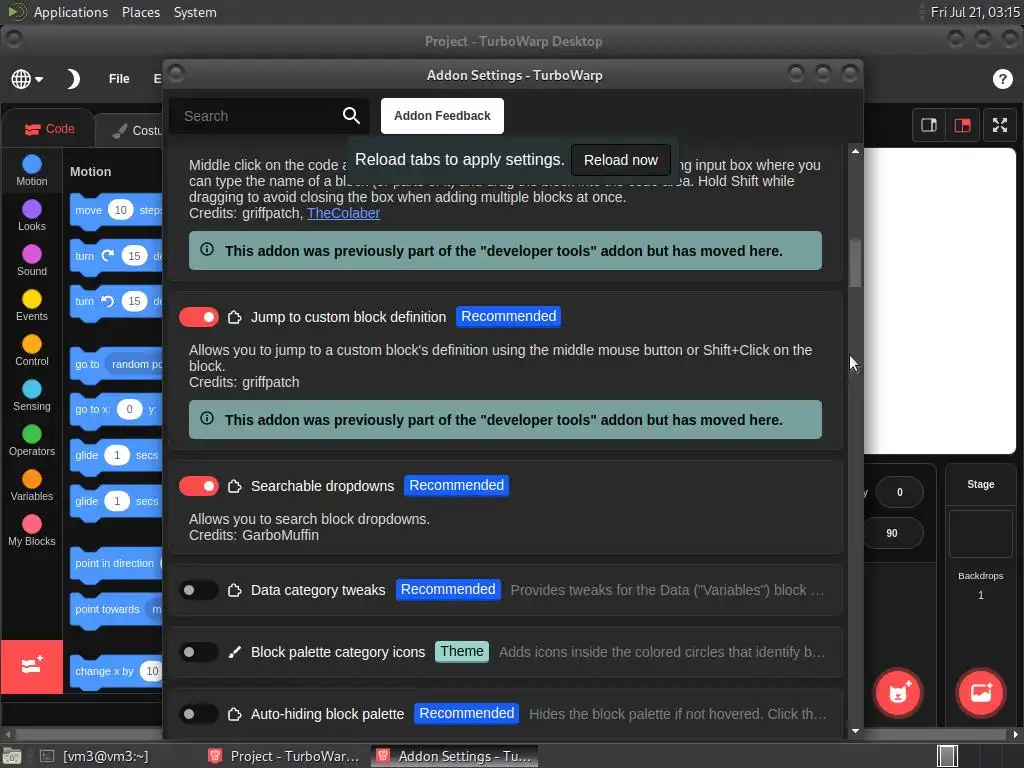Select the Variables category
This screenshot has width=1024, height=768.
(32, 486)
